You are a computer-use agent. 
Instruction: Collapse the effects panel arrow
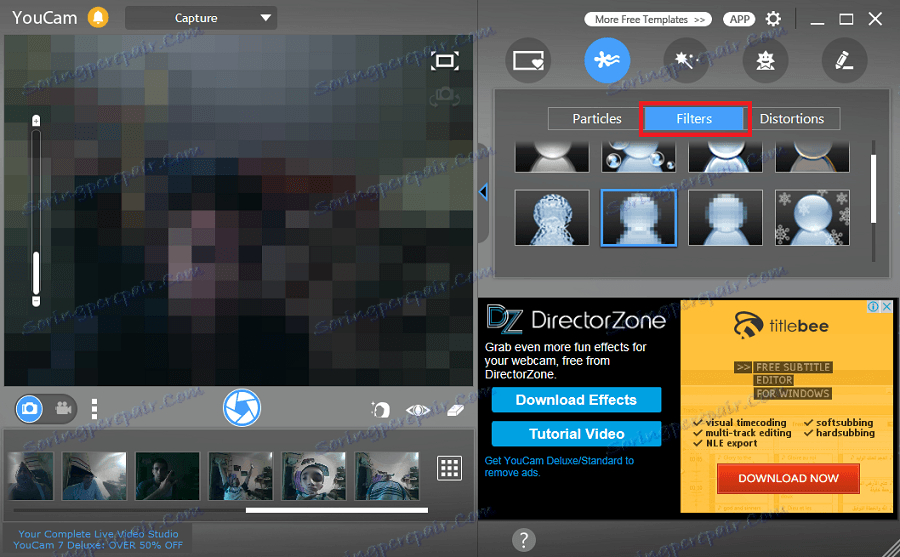[x=483, y=192]
